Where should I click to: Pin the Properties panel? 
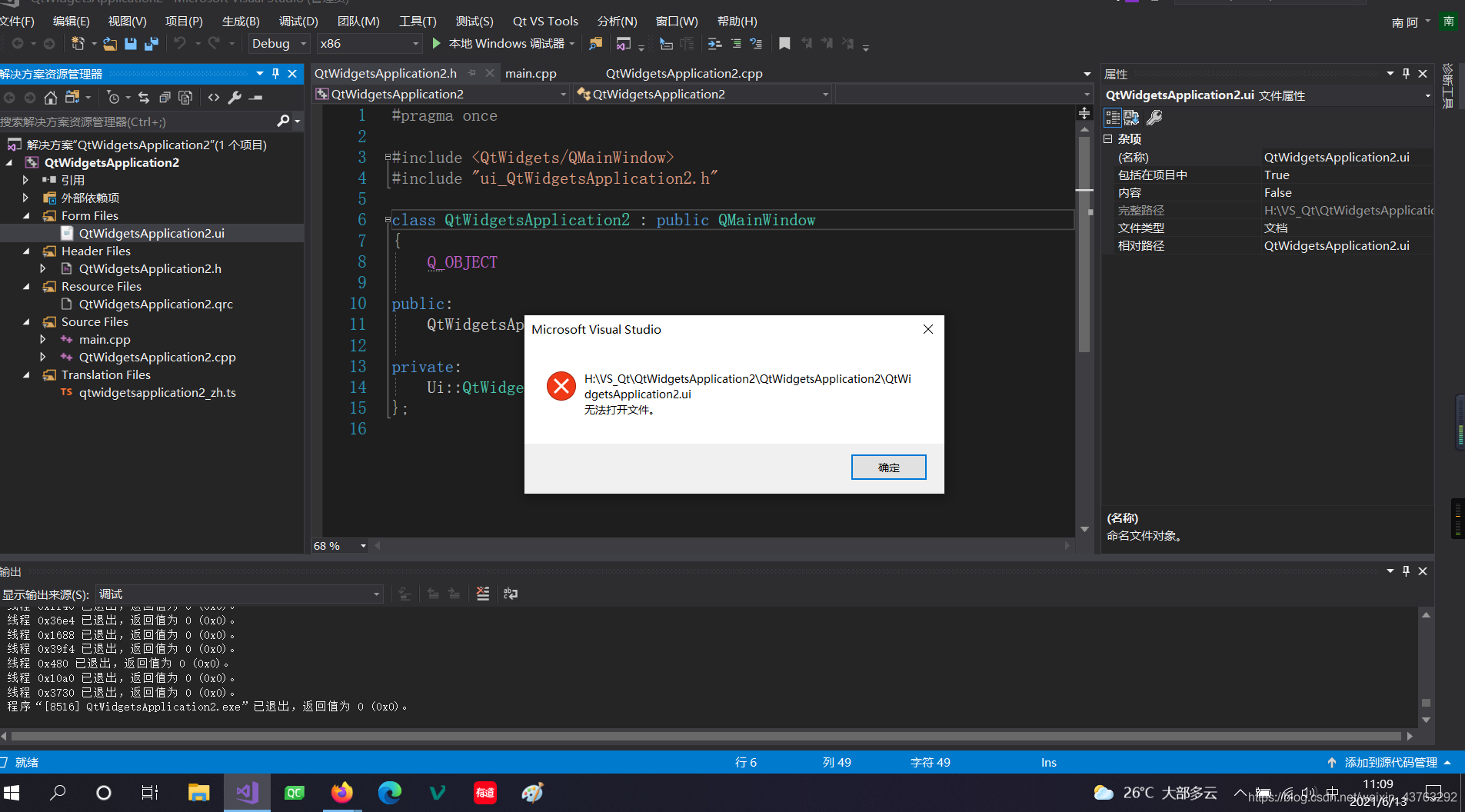(1406, 74)
